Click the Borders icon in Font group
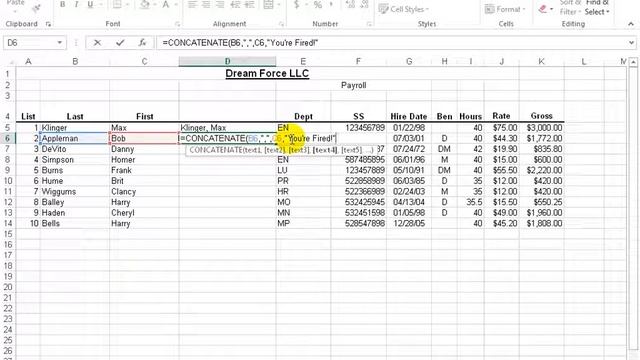This screenshot has width=640, height=360. click(x=117, y=4)
